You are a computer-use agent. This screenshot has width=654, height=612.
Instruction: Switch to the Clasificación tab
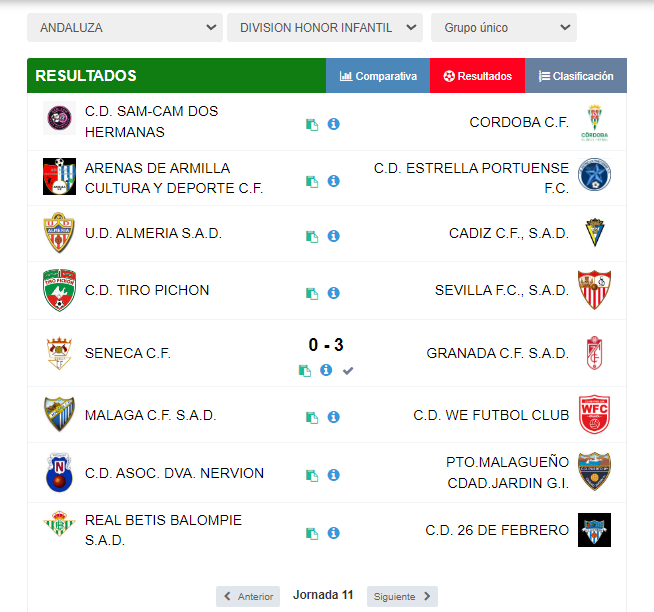[576, 76]
